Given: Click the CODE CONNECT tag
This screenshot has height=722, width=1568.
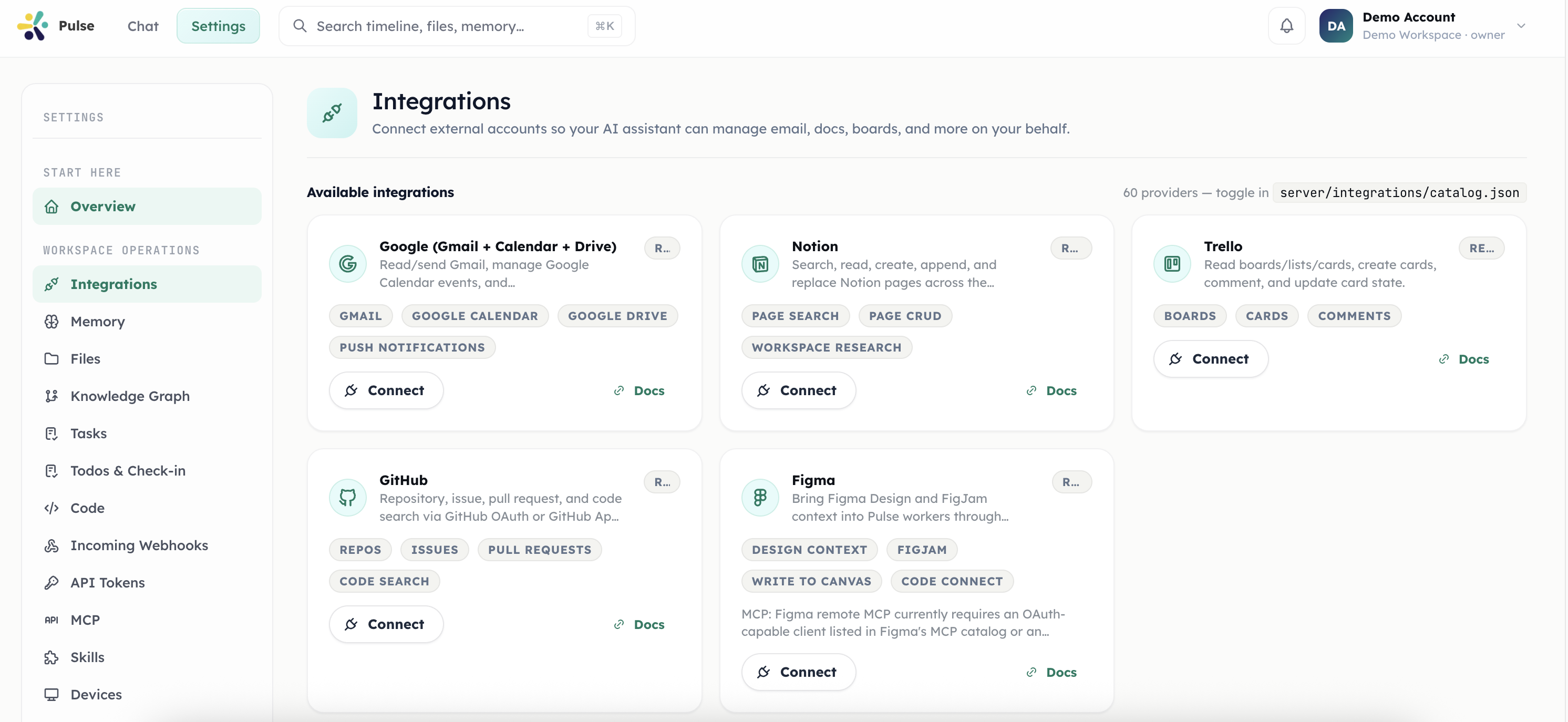Looking at the screenshot, I should coord(952,581).
